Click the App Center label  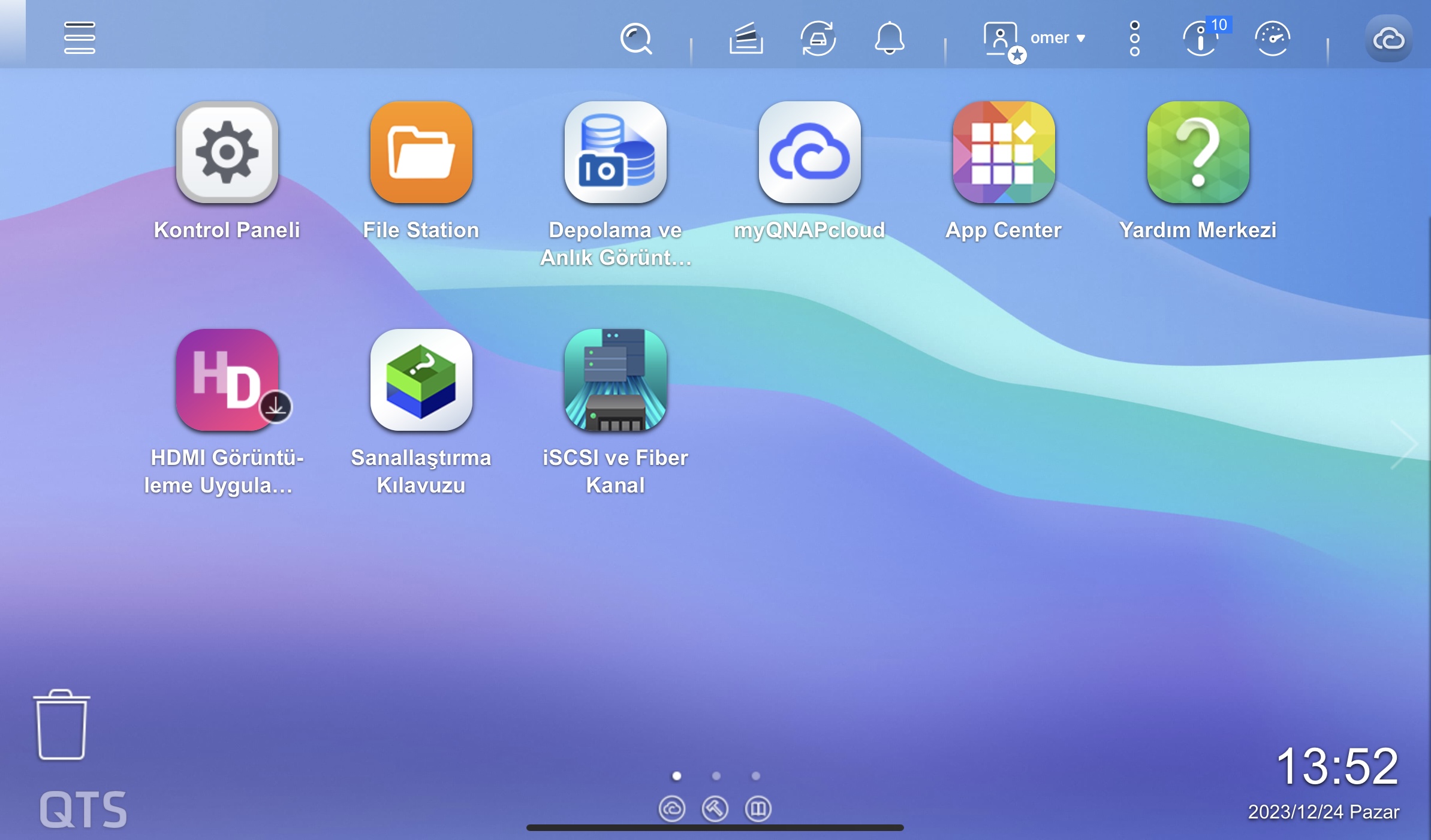pos(1004,231)
